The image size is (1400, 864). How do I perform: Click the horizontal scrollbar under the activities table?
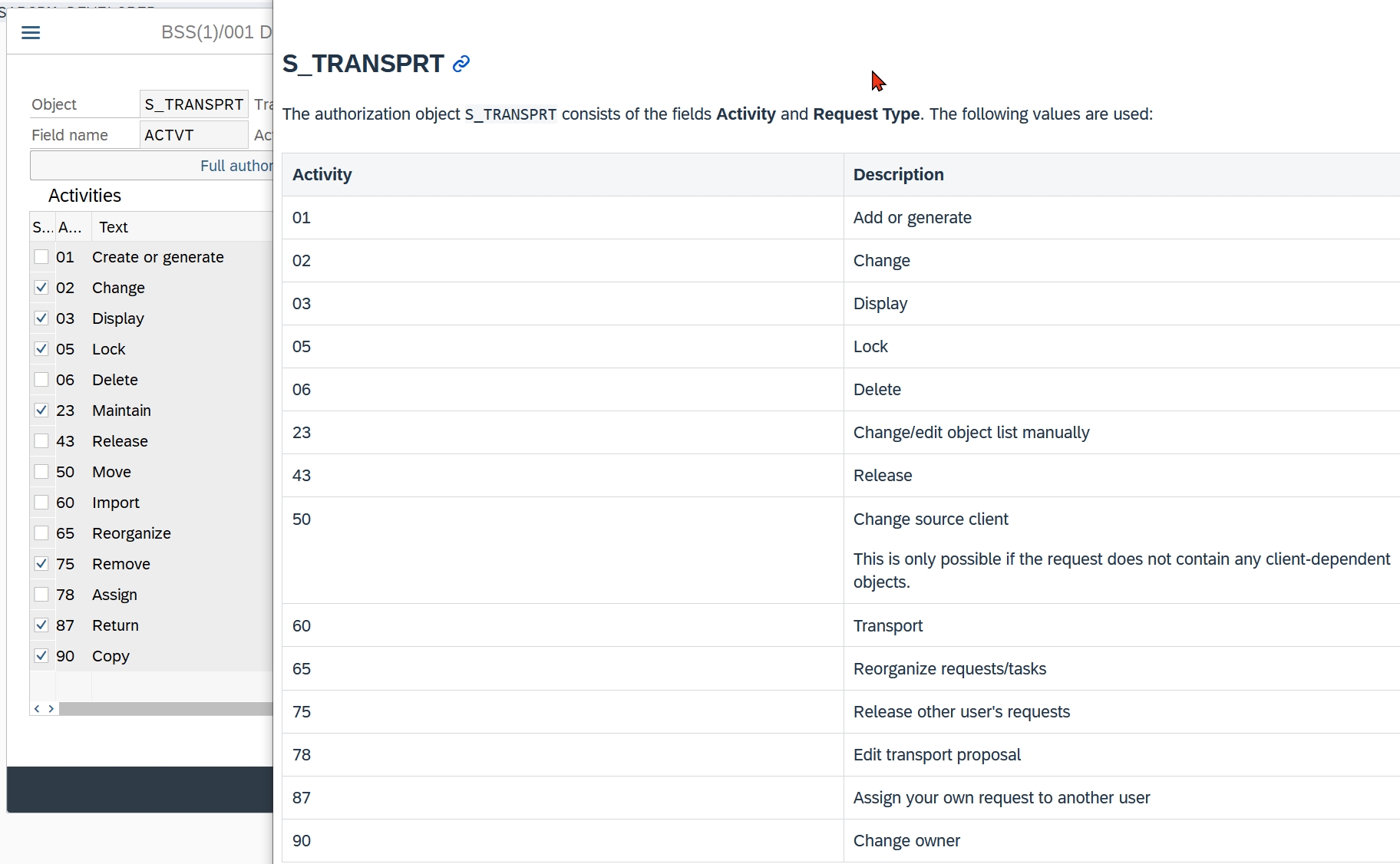[166, 709]
